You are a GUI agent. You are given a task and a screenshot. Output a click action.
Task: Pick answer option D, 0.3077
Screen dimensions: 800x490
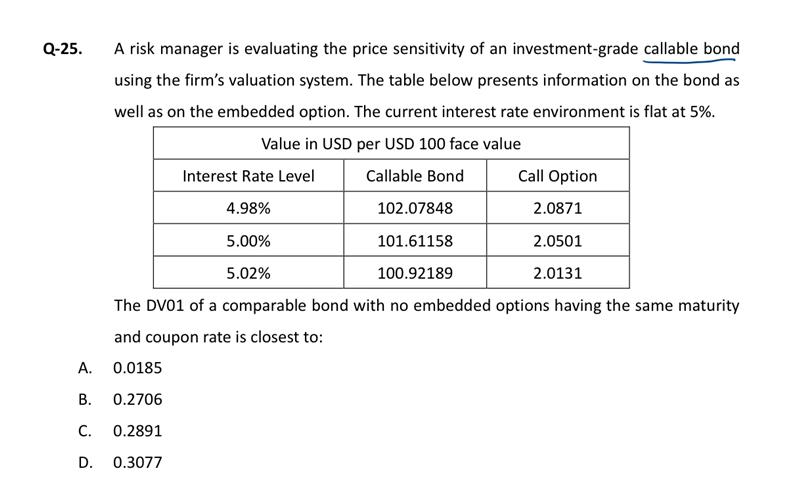(137, 462)
